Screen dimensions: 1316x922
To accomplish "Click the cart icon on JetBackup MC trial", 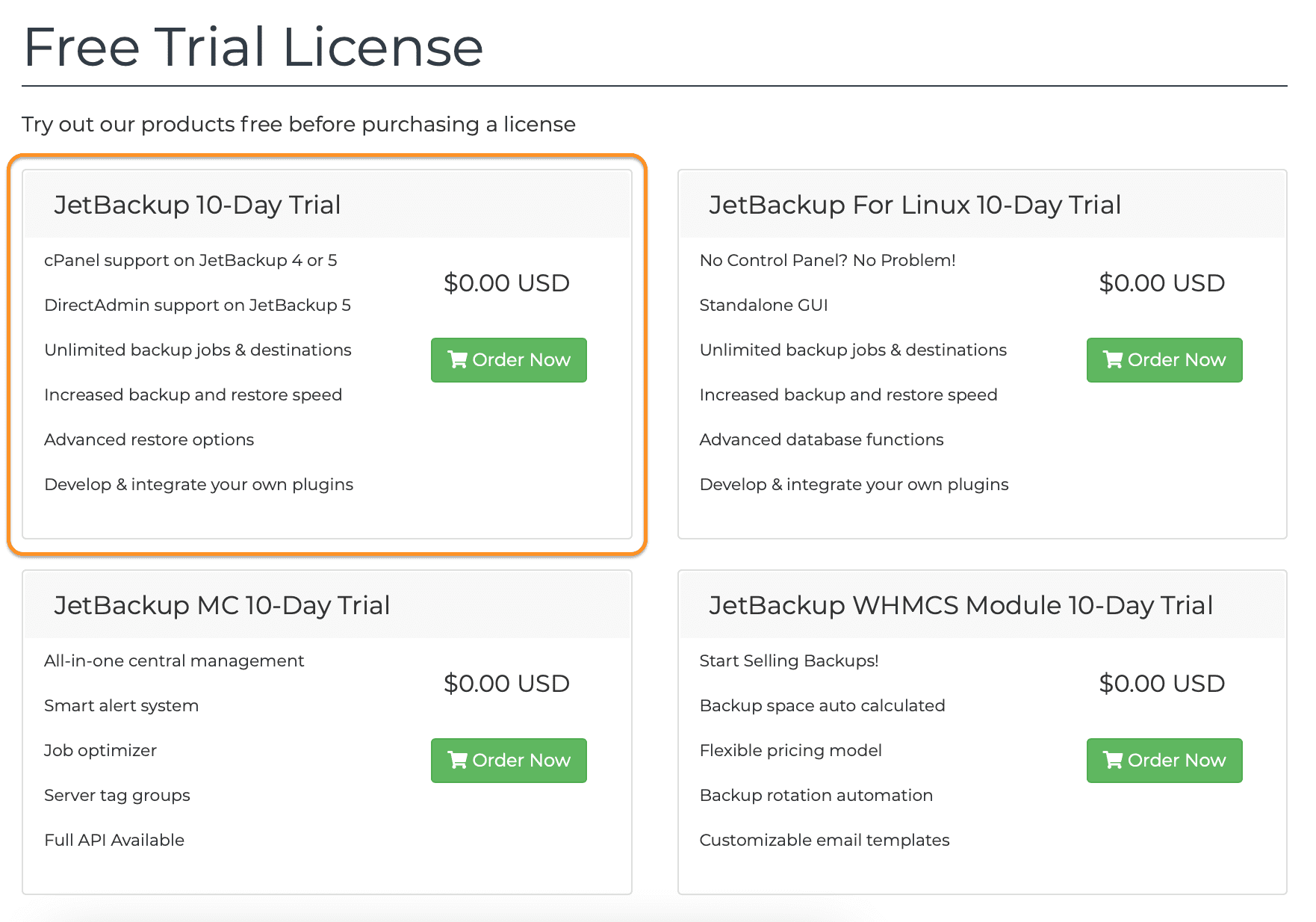I will coord(457,760).
